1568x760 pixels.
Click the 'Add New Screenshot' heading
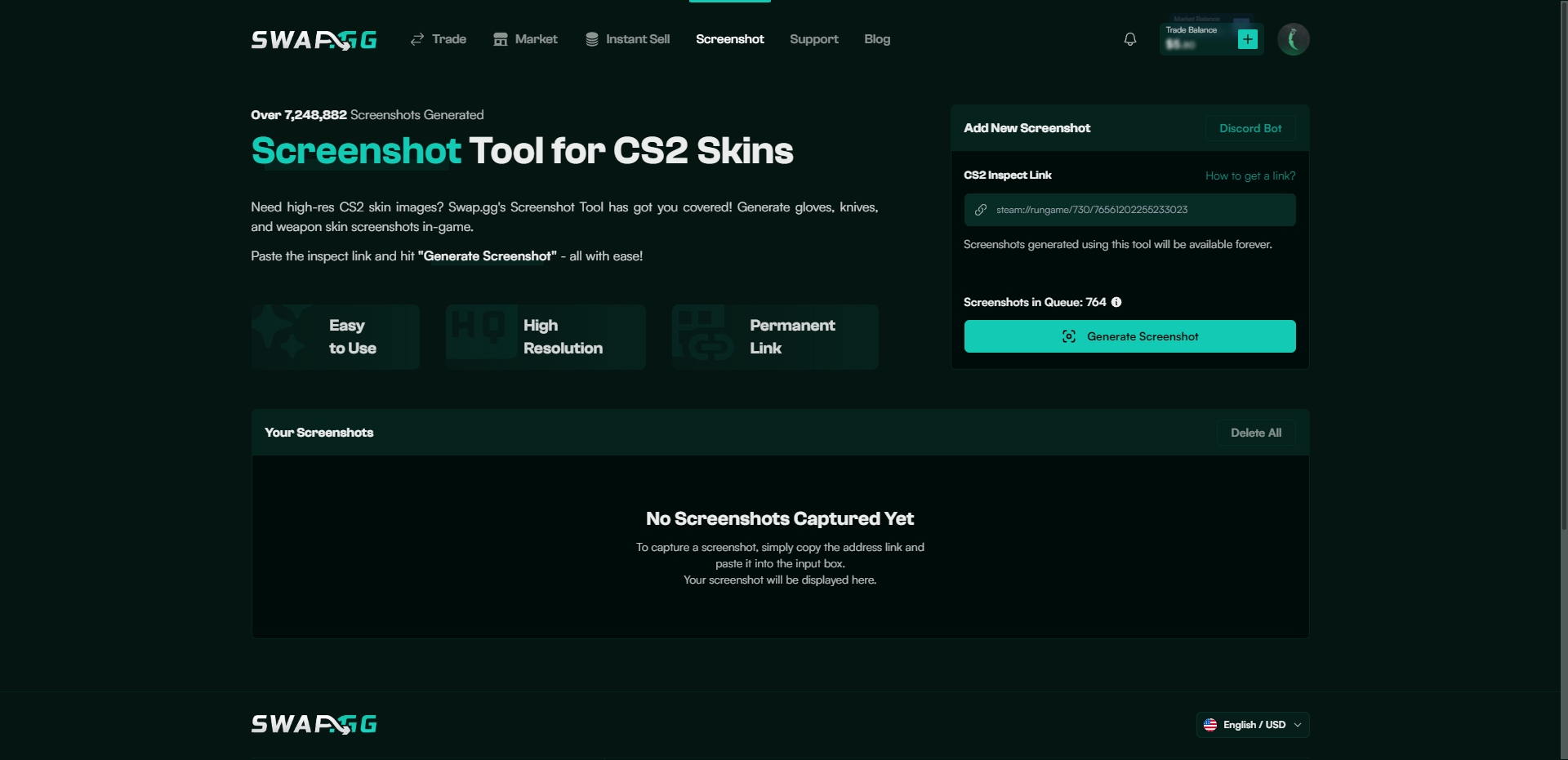1027,128
